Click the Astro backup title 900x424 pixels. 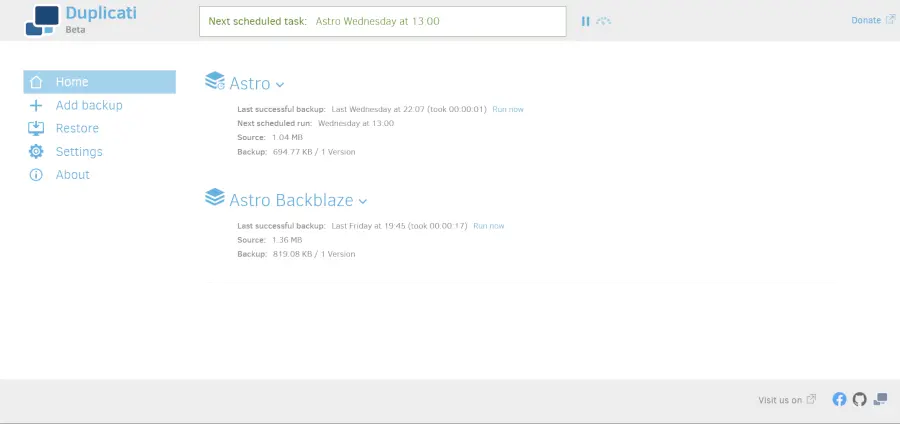coord(250,84)
